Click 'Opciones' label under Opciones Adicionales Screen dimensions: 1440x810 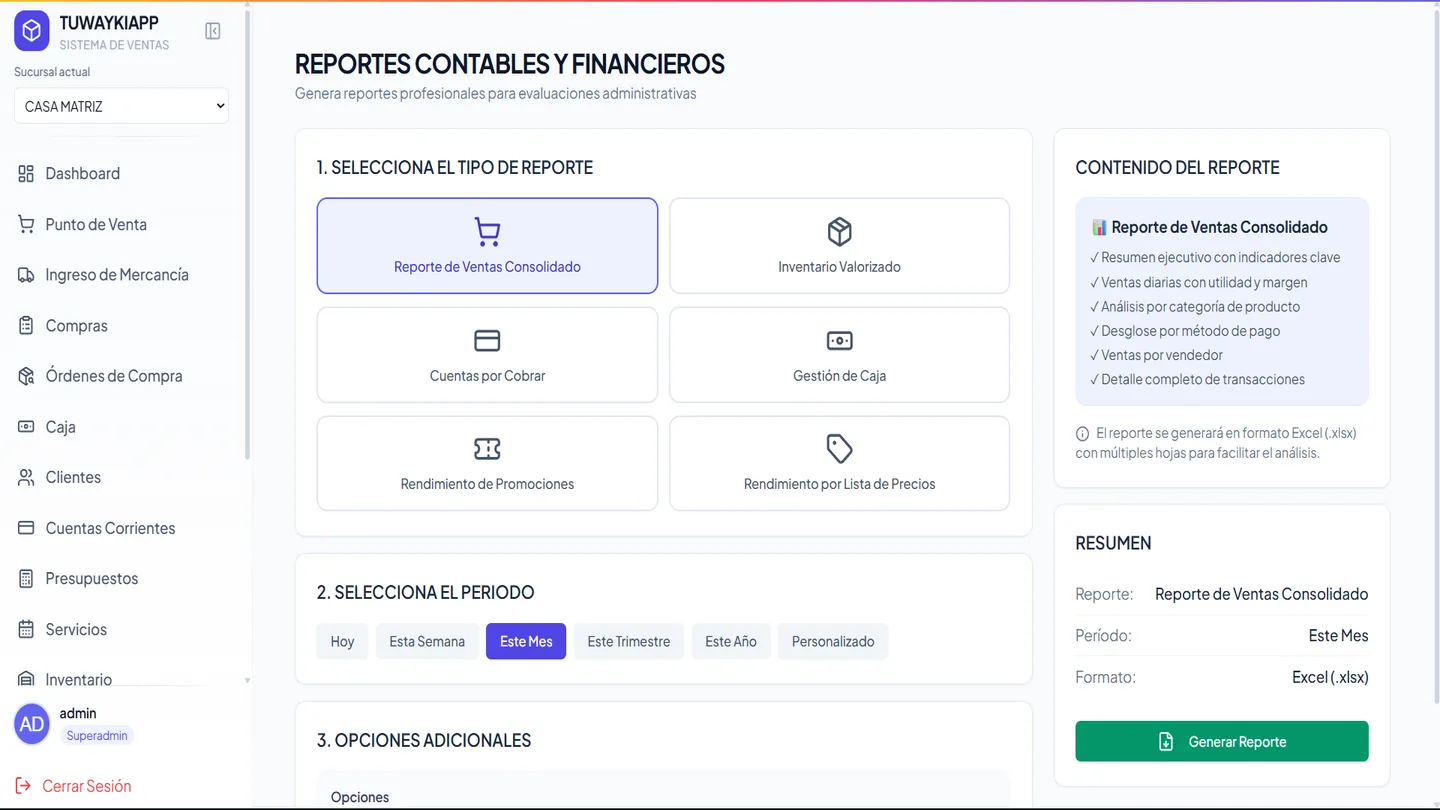(360, 797)
